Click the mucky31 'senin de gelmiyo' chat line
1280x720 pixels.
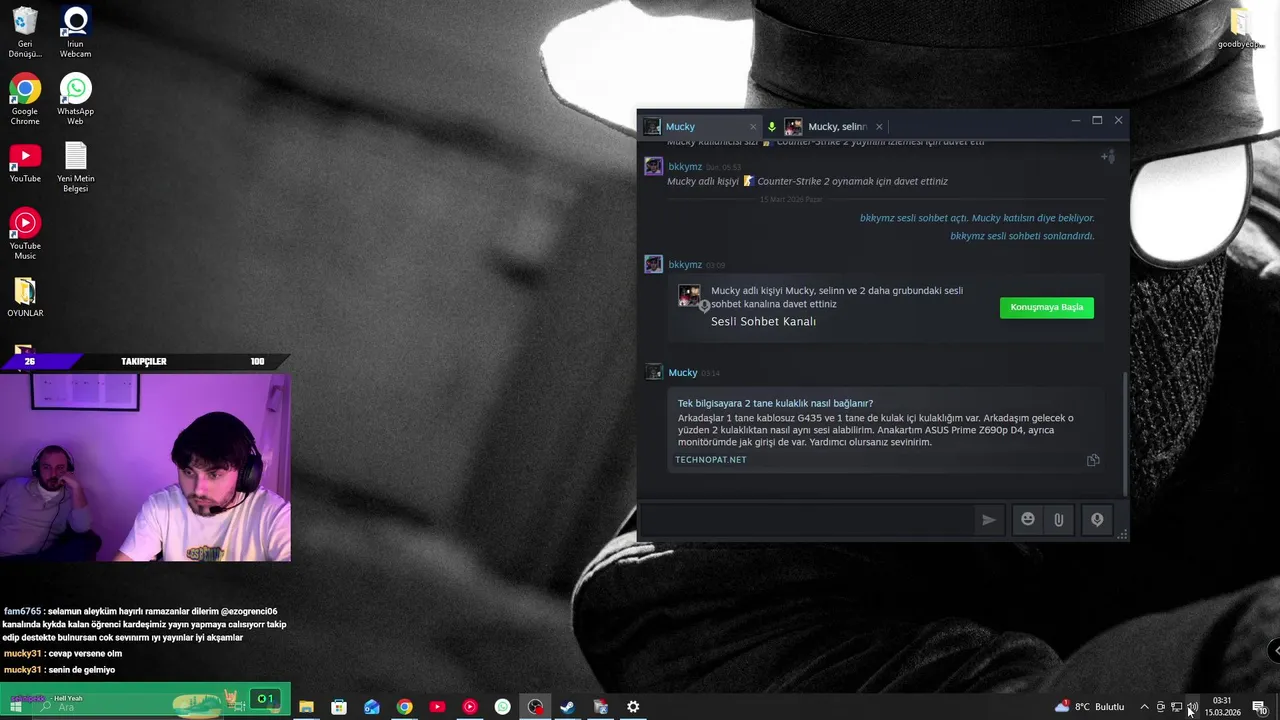[x=59, y=670]
